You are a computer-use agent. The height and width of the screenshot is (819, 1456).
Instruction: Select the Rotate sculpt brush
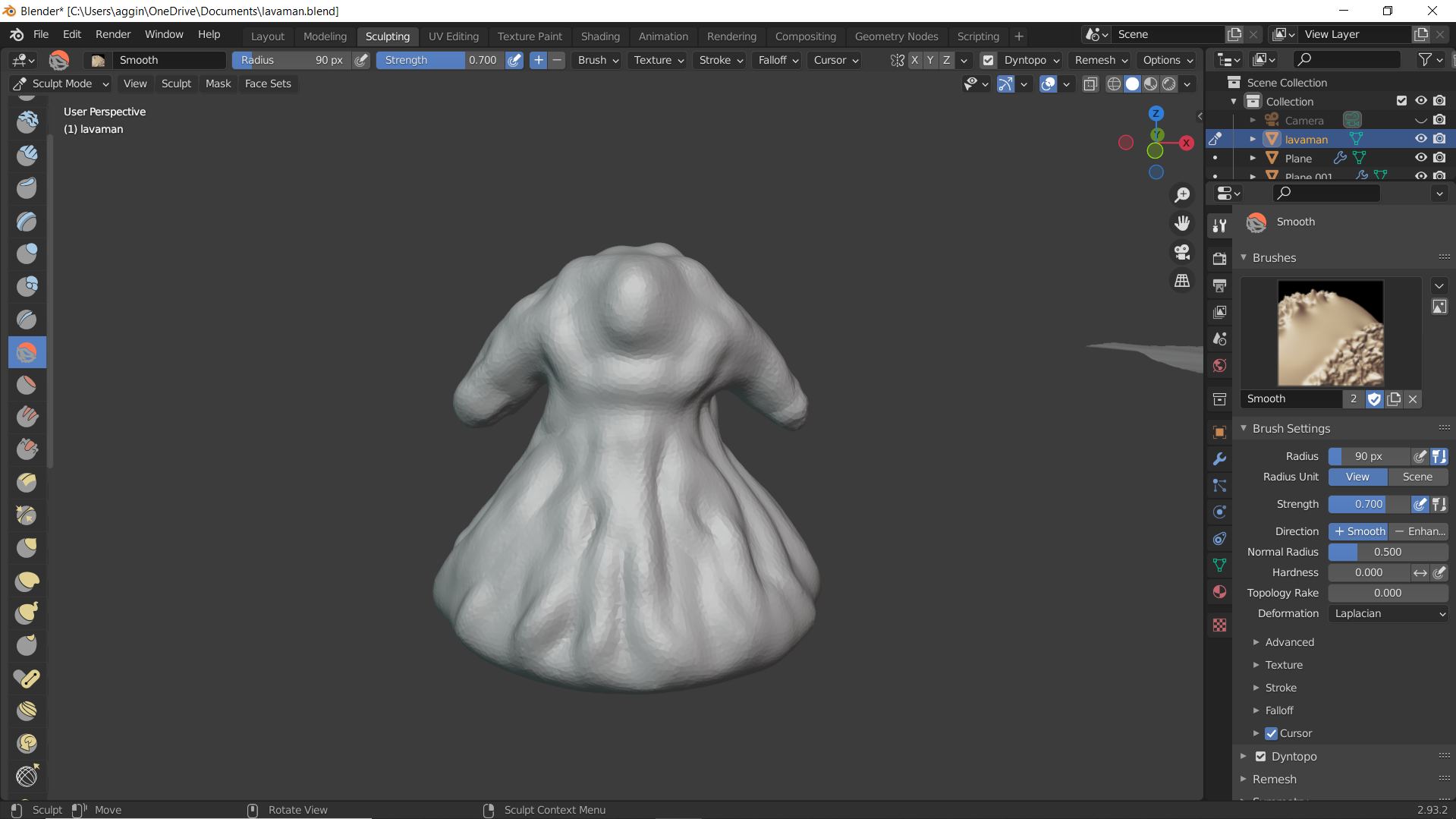pyautogui.click(x=27, y=744)
